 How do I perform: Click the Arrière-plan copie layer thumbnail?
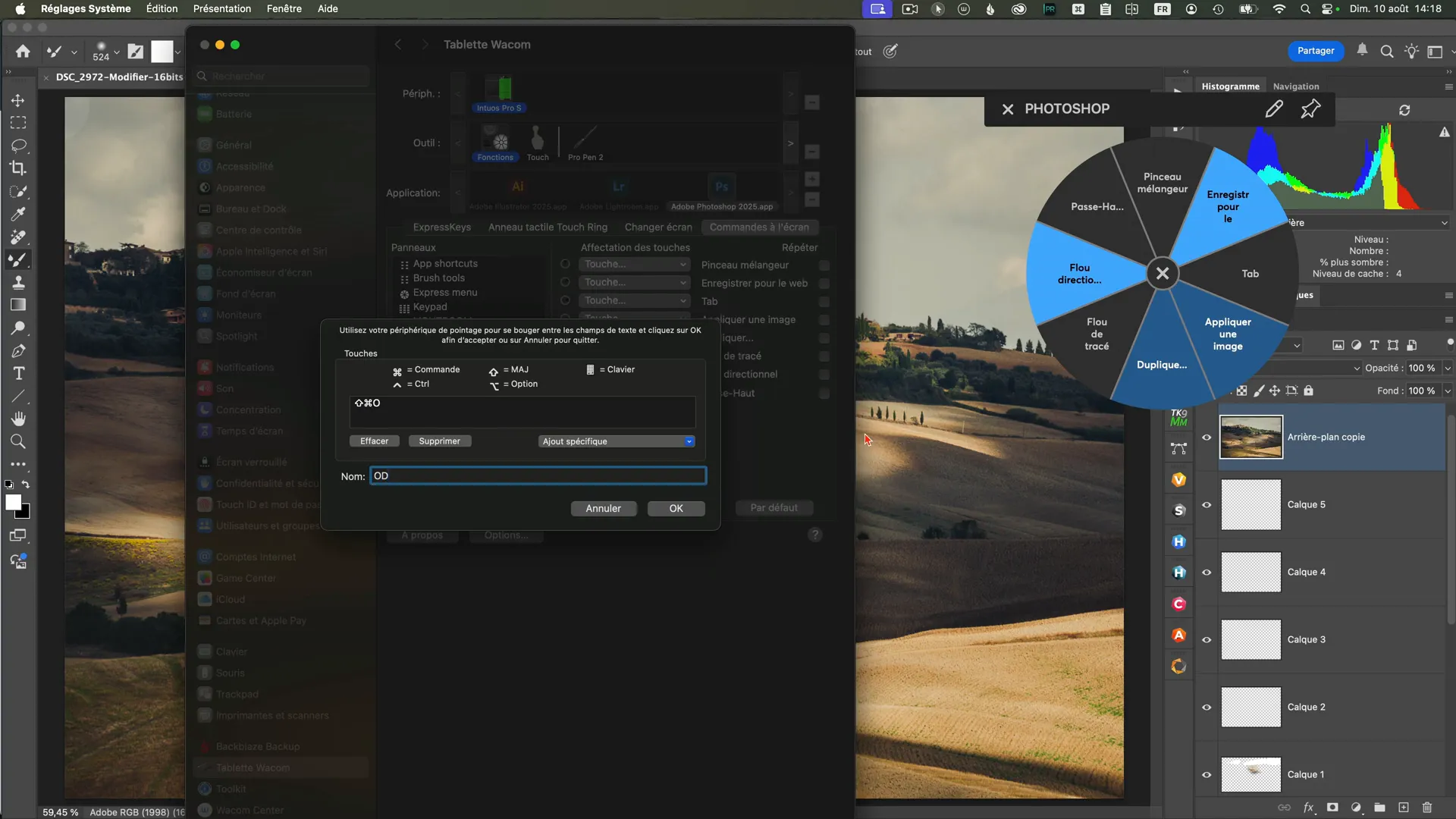[1251, 437]
